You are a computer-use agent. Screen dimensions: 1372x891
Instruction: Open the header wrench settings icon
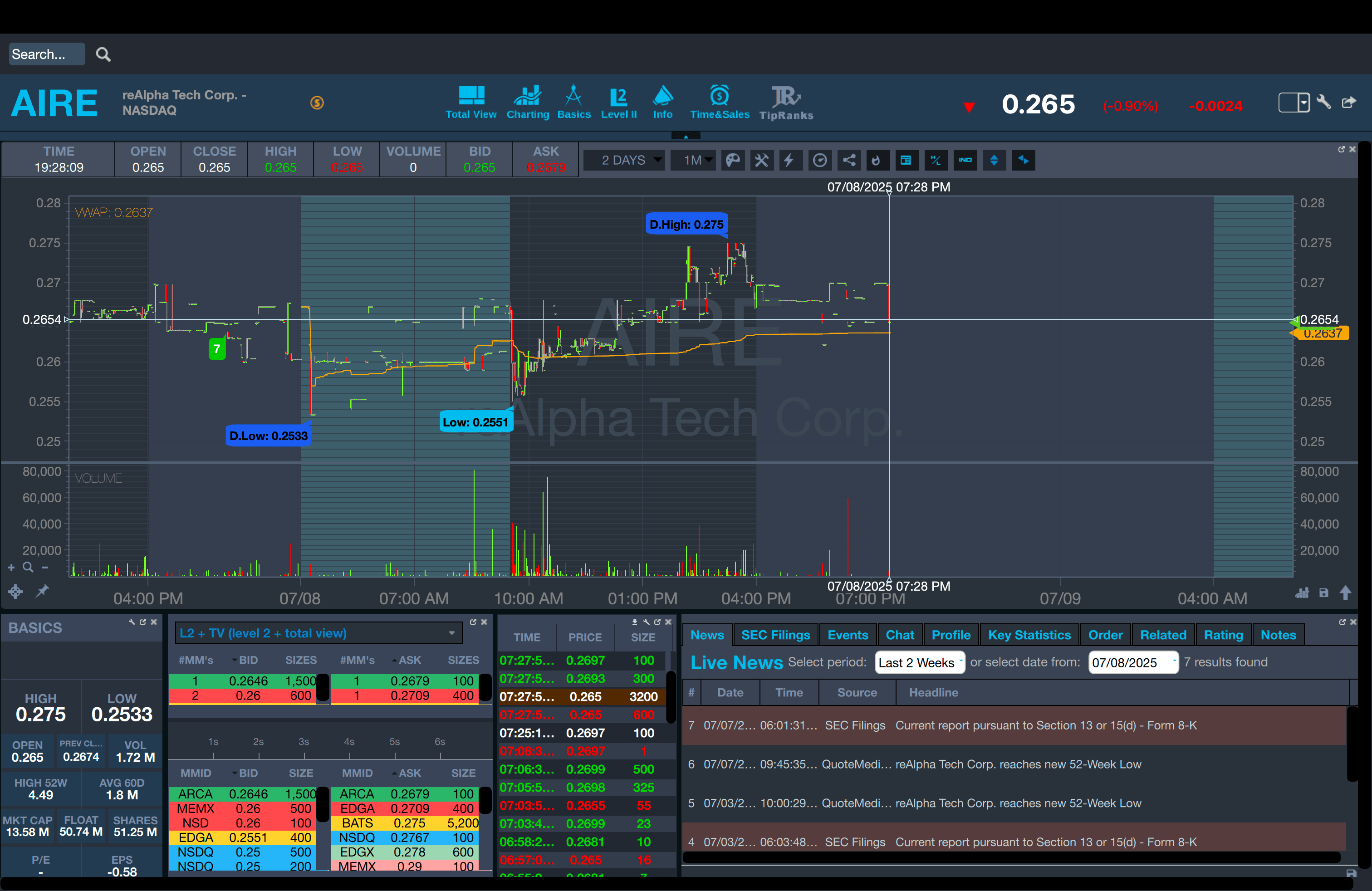[1323, 102]
